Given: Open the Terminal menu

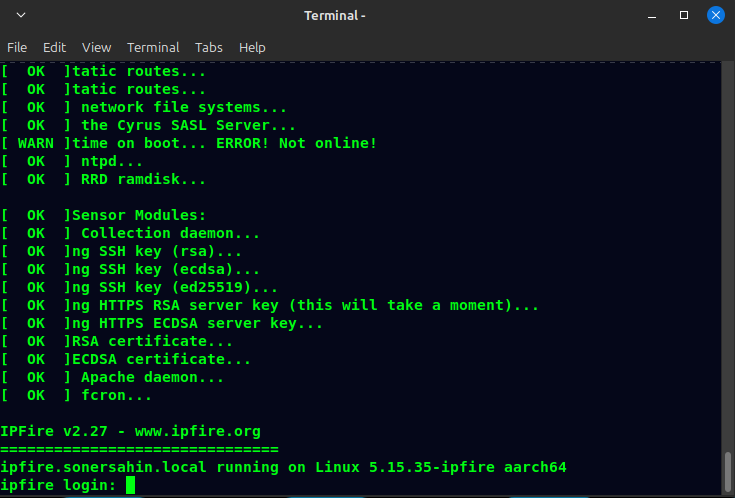Looking at the screenshot, I should pos(153,47).
